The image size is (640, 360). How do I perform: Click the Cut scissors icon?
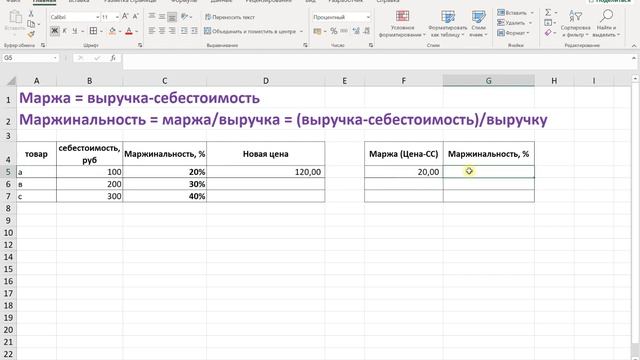click(x=31, y=14)
